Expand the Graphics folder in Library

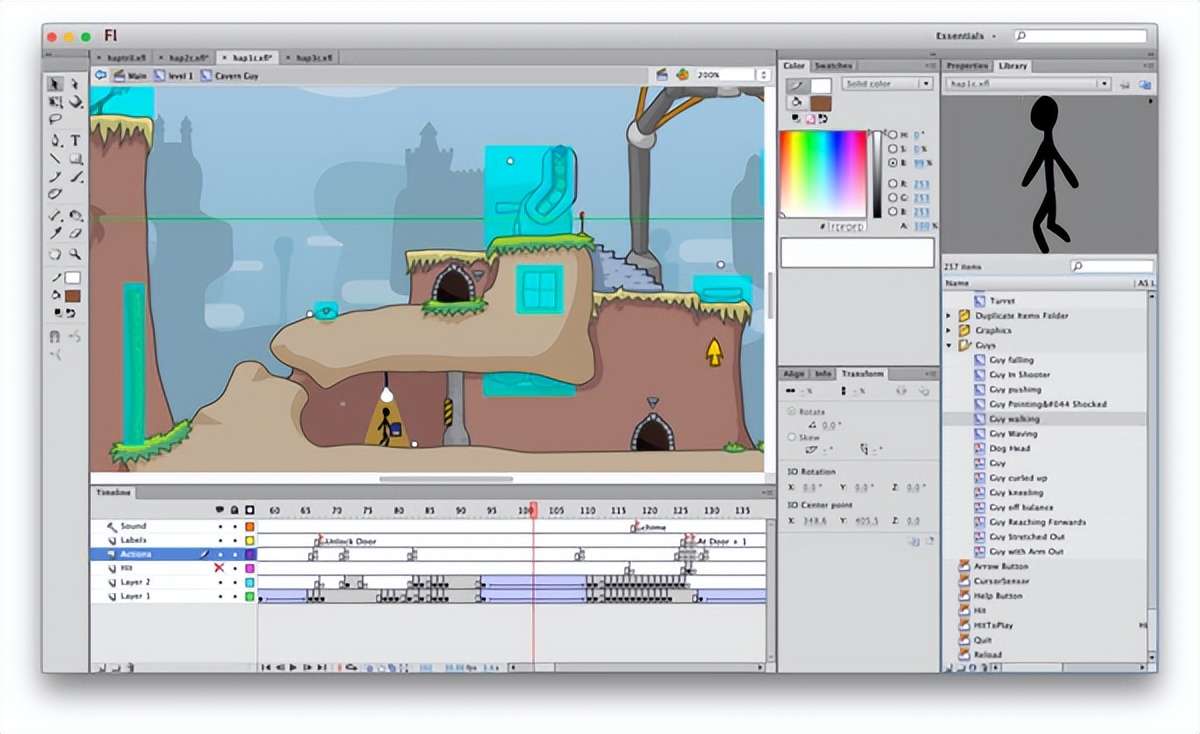(949, 330)
